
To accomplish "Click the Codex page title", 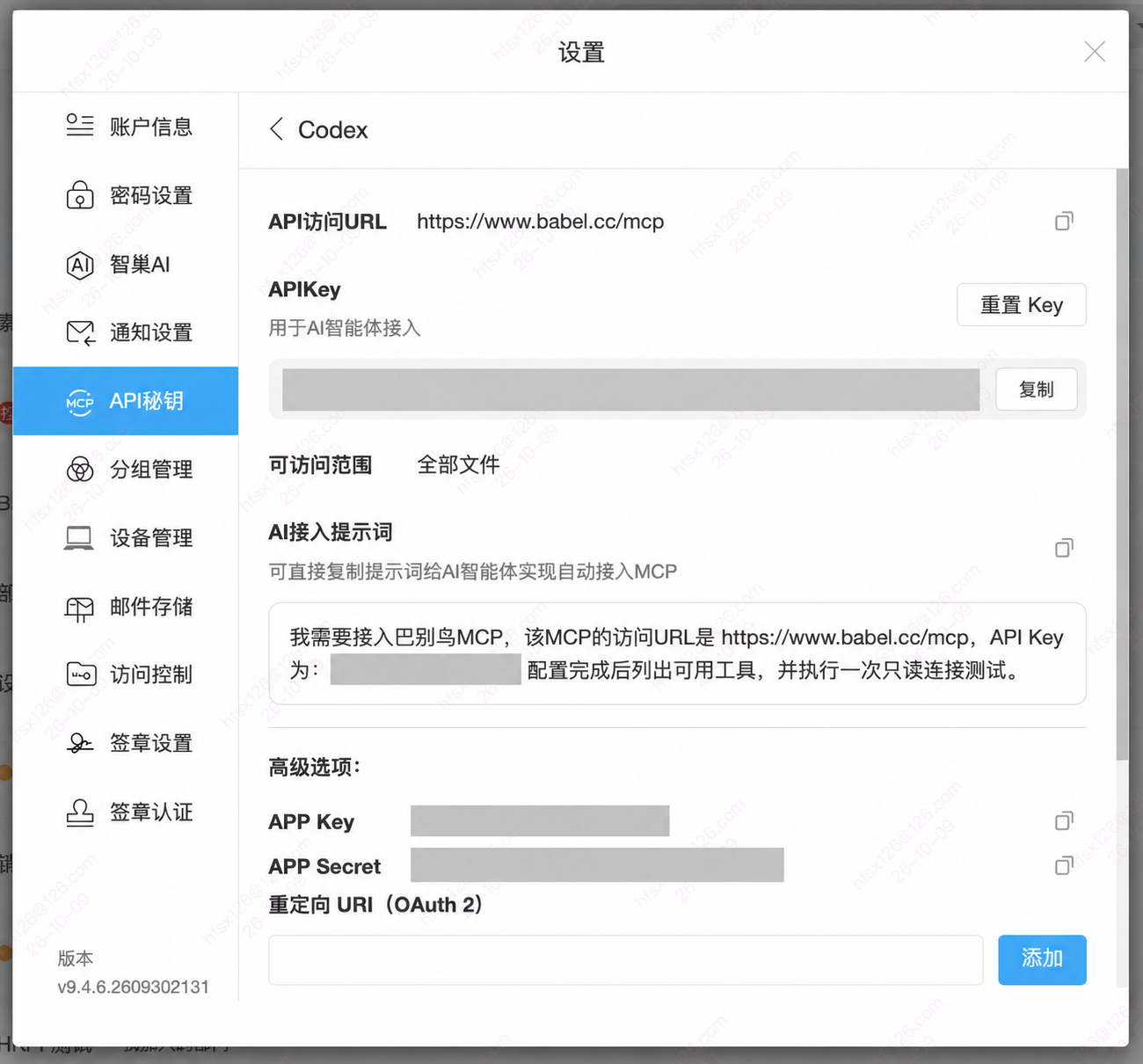I will click(x=332, y=130).
